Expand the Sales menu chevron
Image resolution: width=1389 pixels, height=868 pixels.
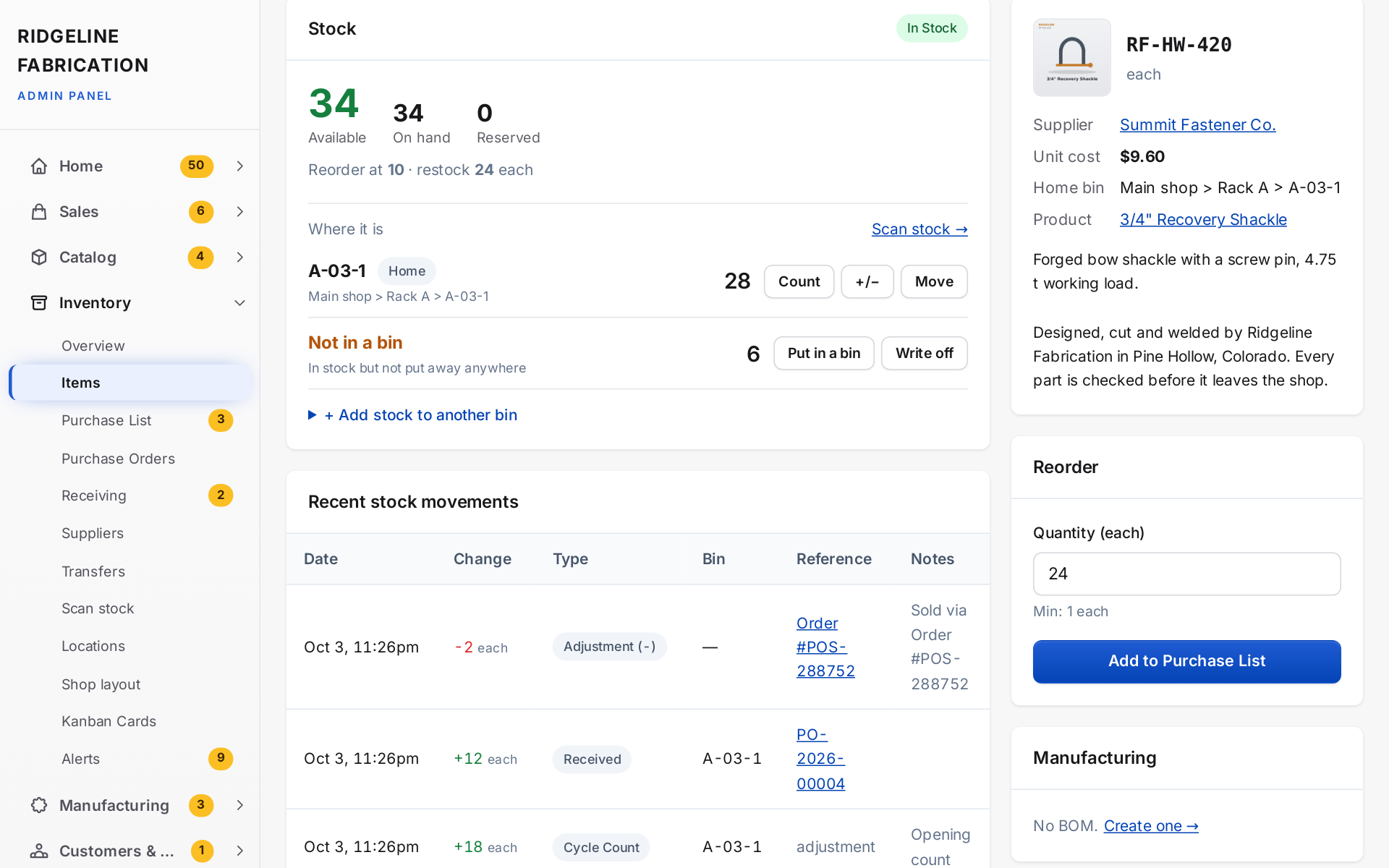(x=240, y=212)
